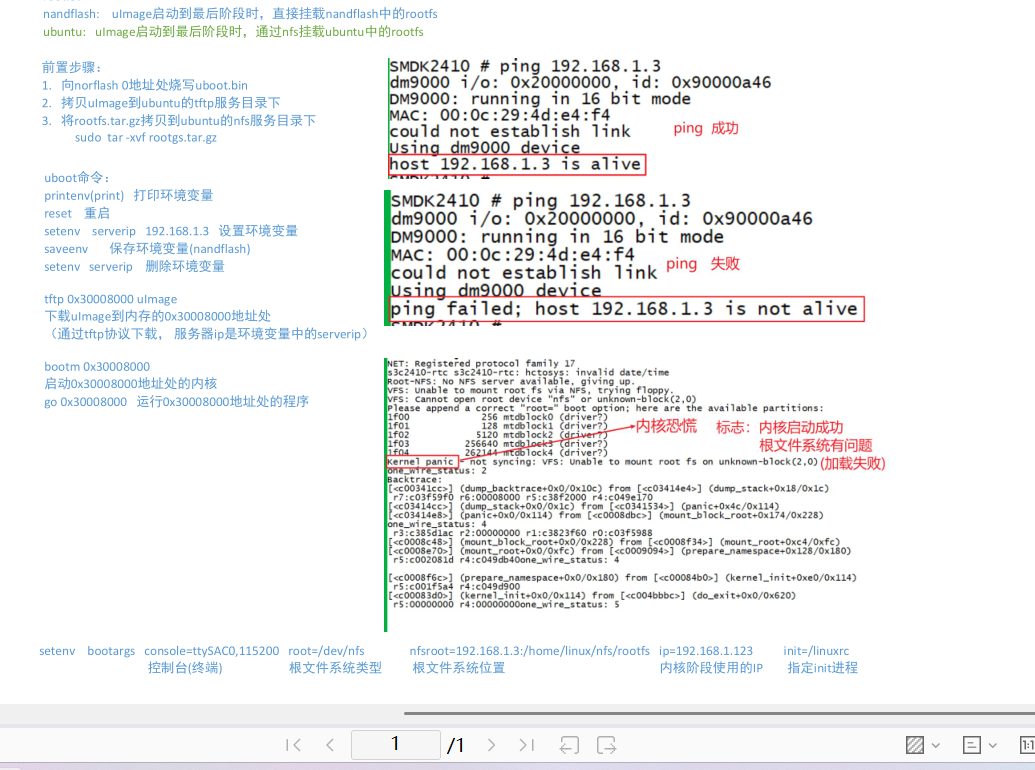Viewport: 1035px width, 770px height.
Task: Click the page layout mode icon
Action: point(972,745)
